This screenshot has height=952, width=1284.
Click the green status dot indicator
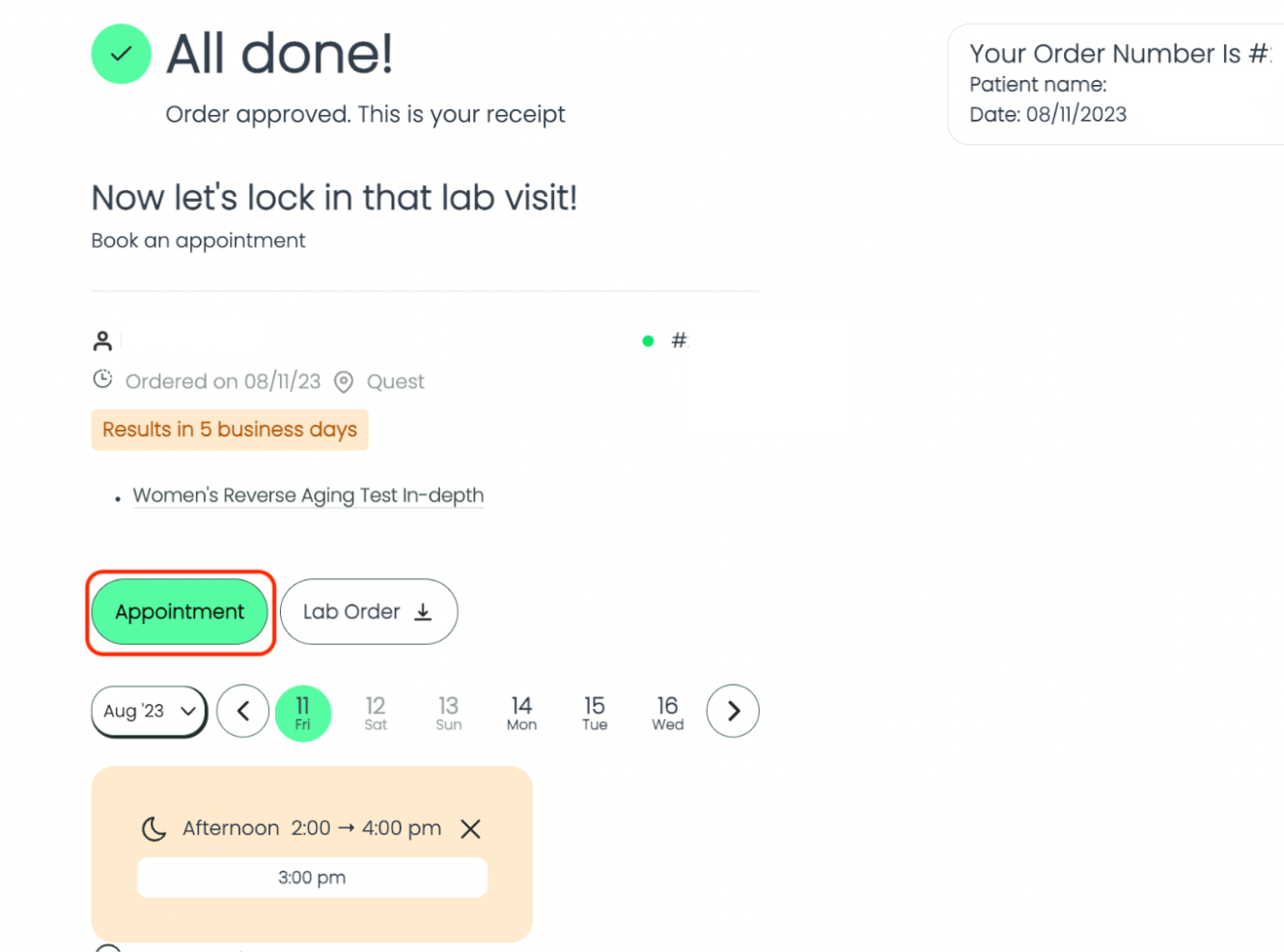648,341
